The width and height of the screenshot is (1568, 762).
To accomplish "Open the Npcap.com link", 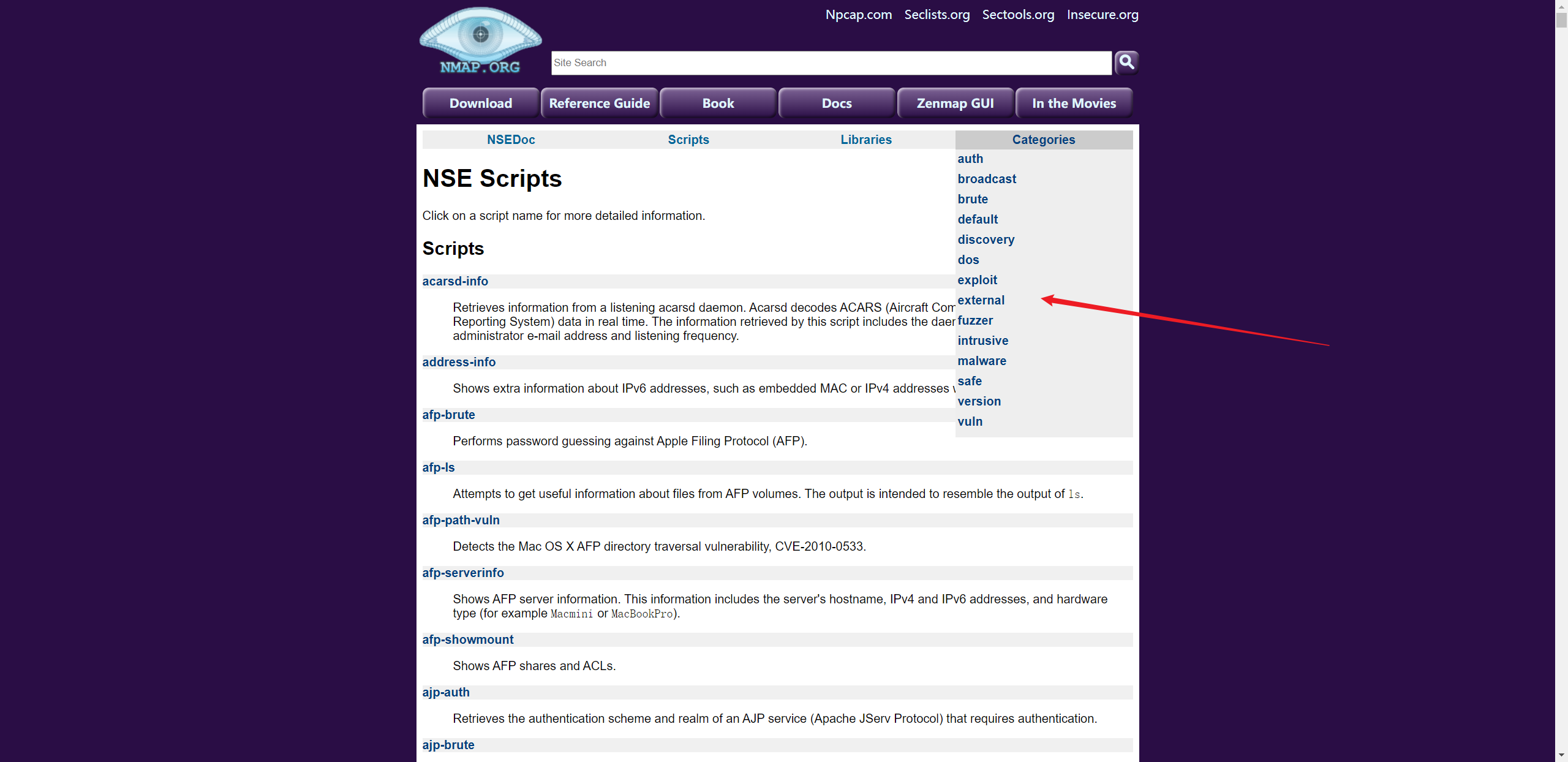I will 859,15.
